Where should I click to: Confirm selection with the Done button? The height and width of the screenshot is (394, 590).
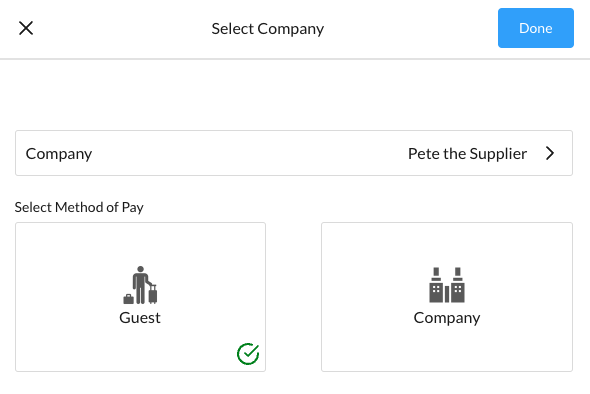[x=535, y=28]
